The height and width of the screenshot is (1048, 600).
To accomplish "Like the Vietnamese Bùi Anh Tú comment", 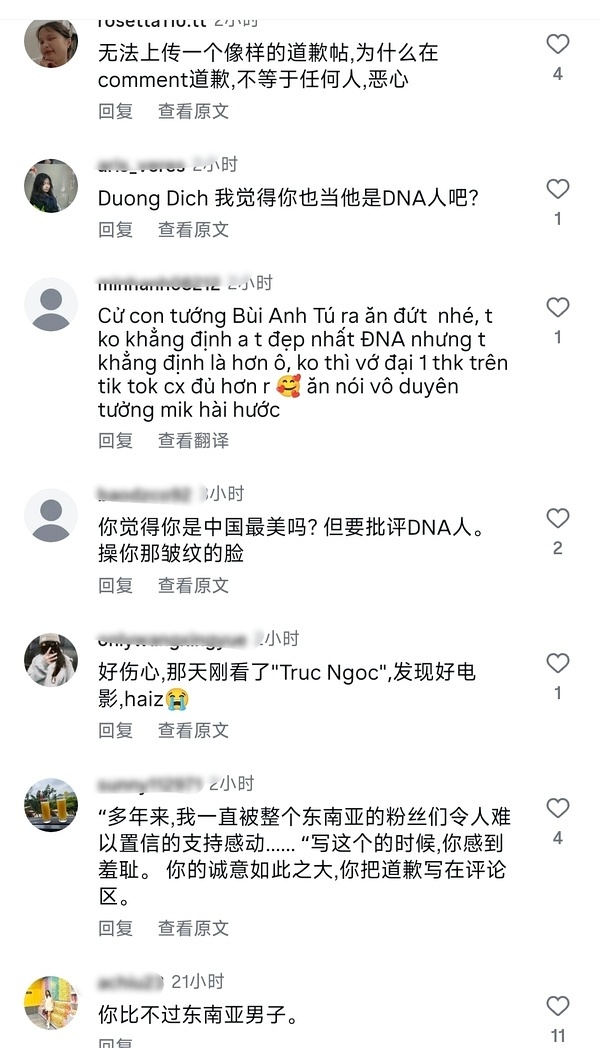I will (557, 307).
